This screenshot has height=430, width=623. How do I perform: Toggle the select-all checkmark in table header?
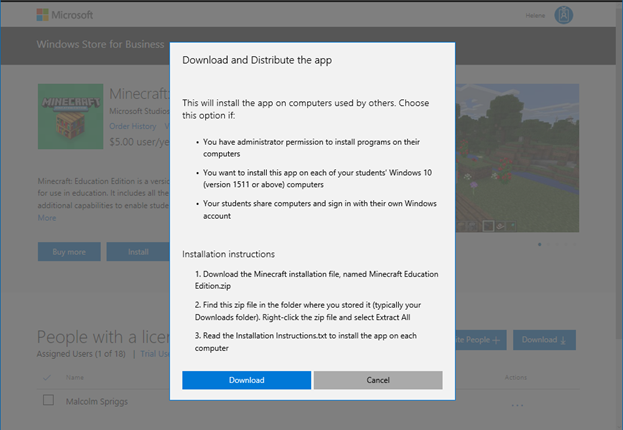point(46,377)
